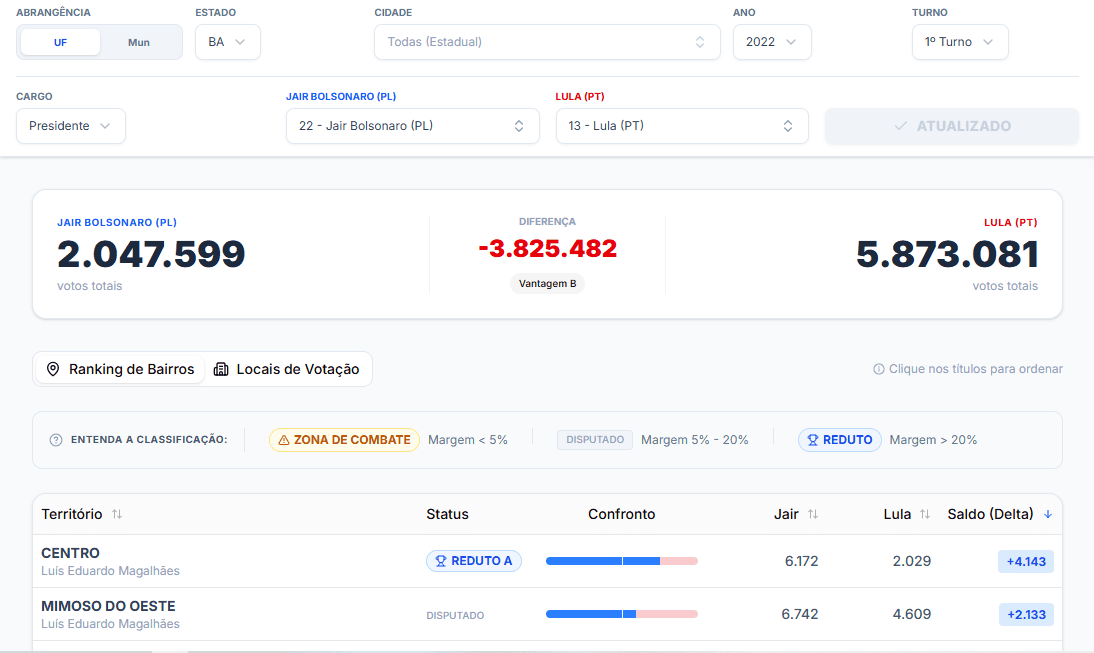This screenshot has width=1094, height=653.
Task: Sort the Jair column via arrows icon
Action: point(813,514)
